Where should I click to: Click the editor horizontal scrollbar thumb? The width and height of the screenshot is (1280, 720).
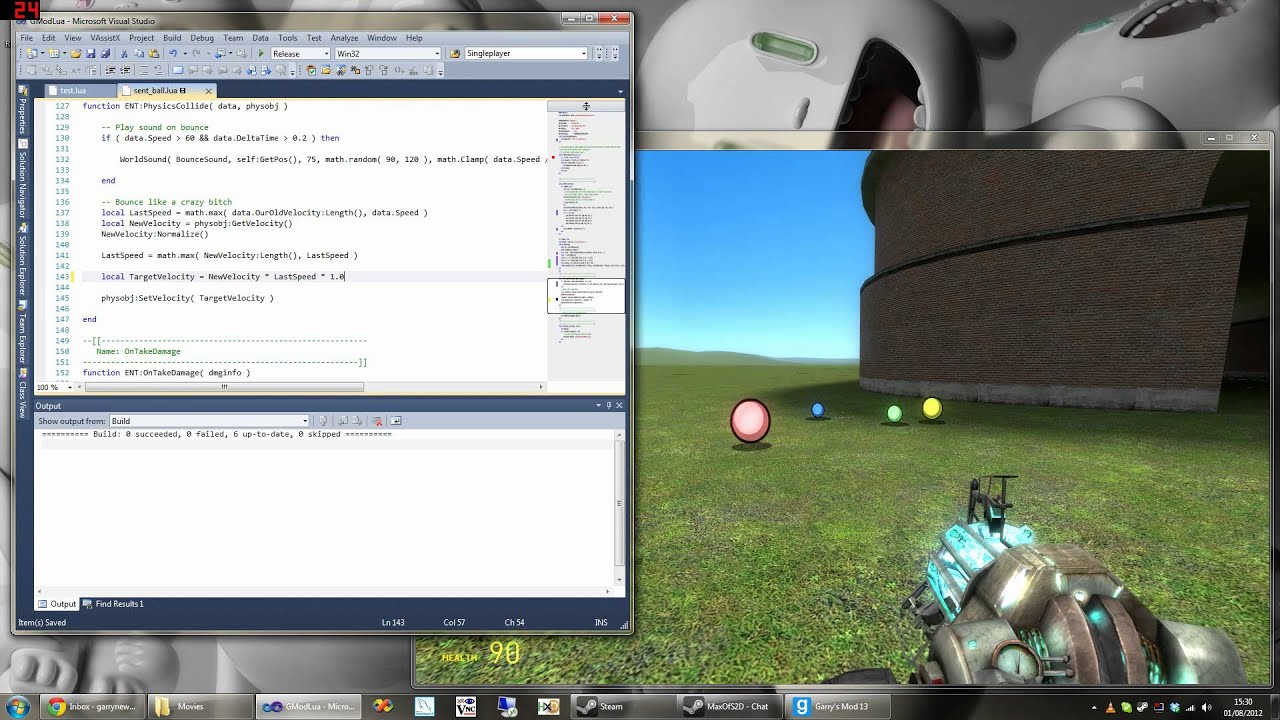pos(224,387)
